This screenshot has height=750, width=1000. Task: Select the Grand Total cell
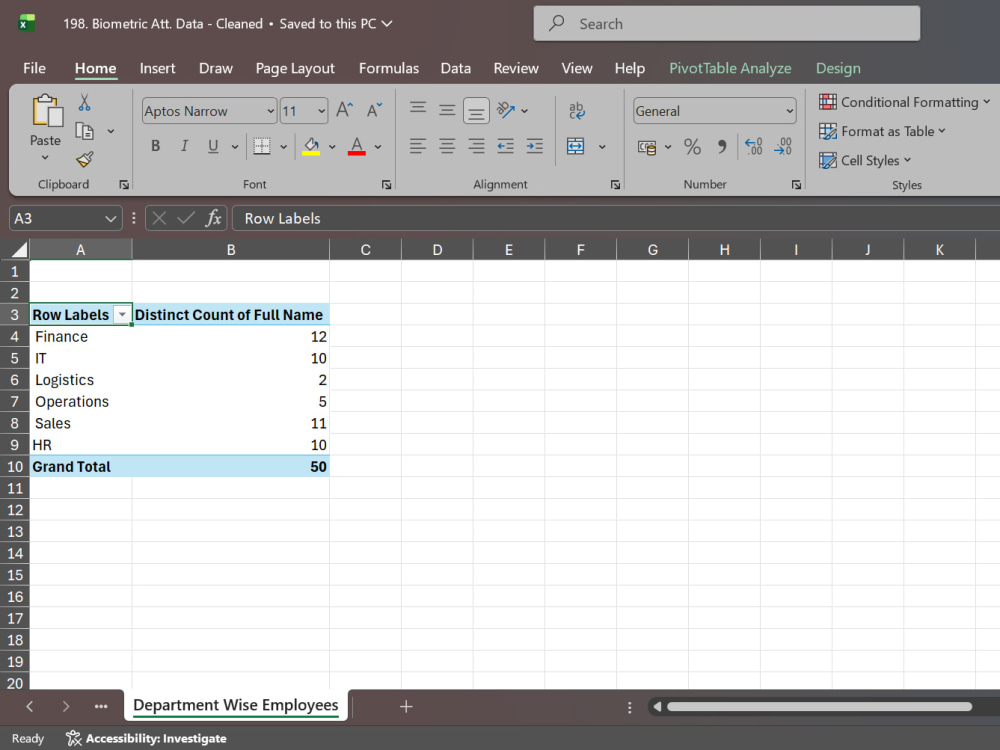click(81, 467)
